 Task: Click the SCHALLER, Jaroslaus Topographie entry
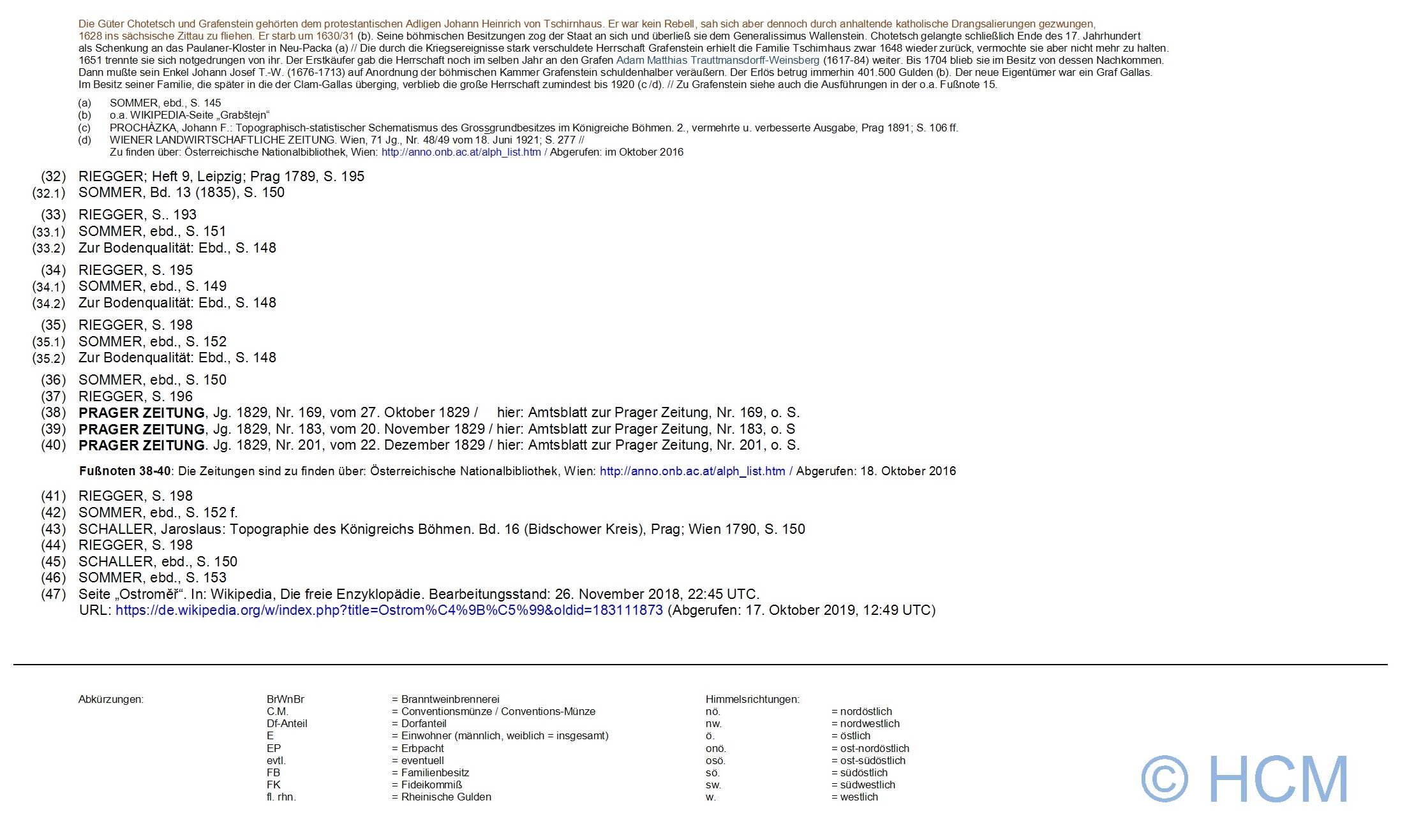click(442, 529)
